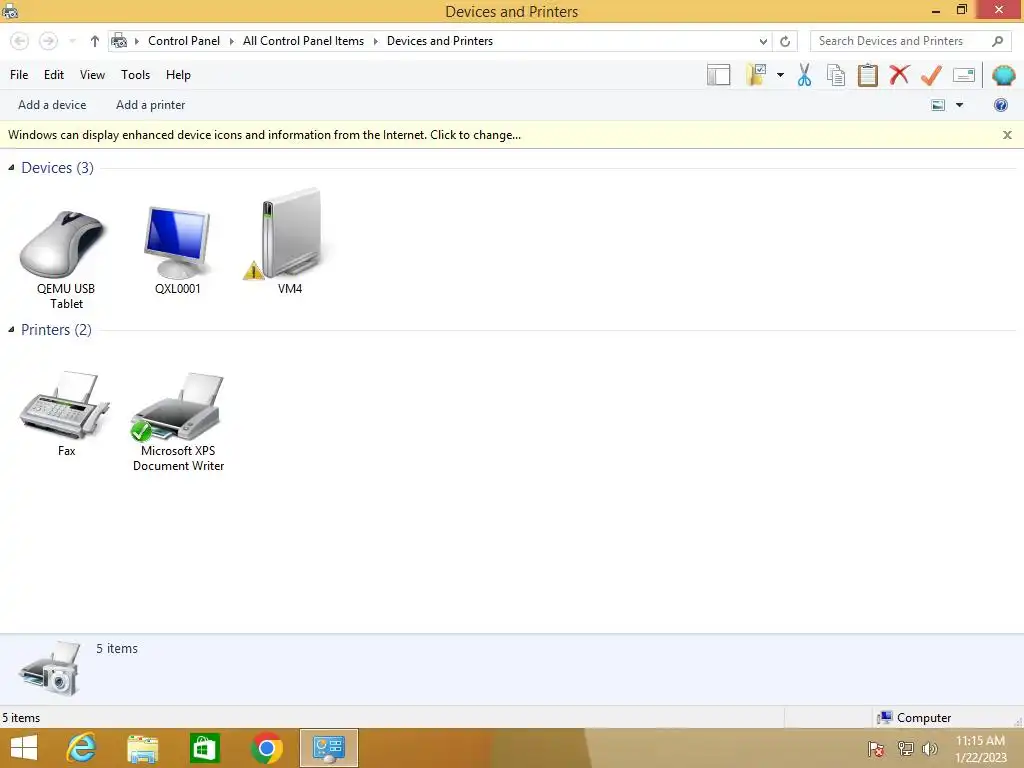
Task: Select the QEMU USB Tablet device
Action: [x=65, y=258]
